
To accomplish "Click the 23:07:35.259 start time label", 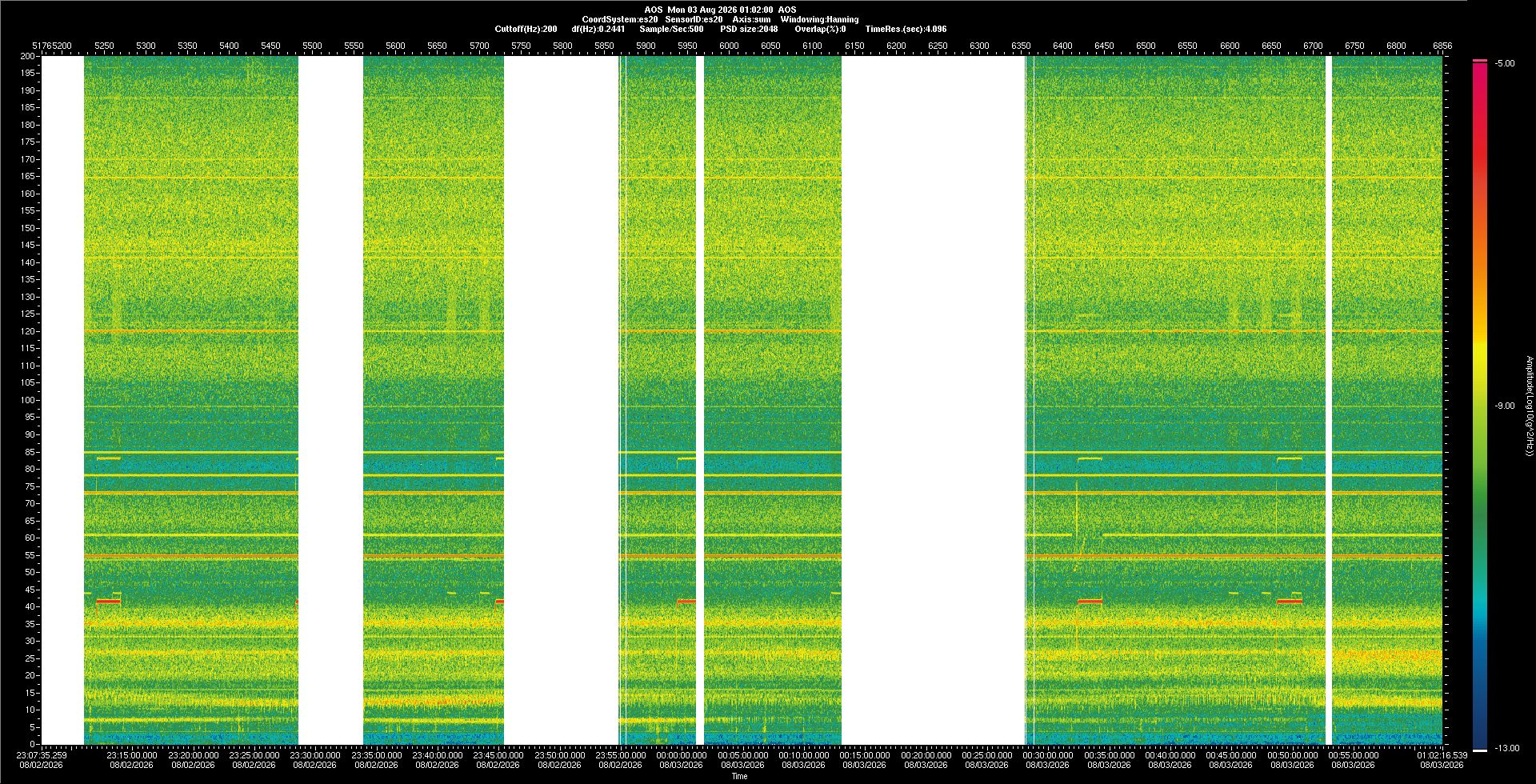I will (x=42, y=755).
